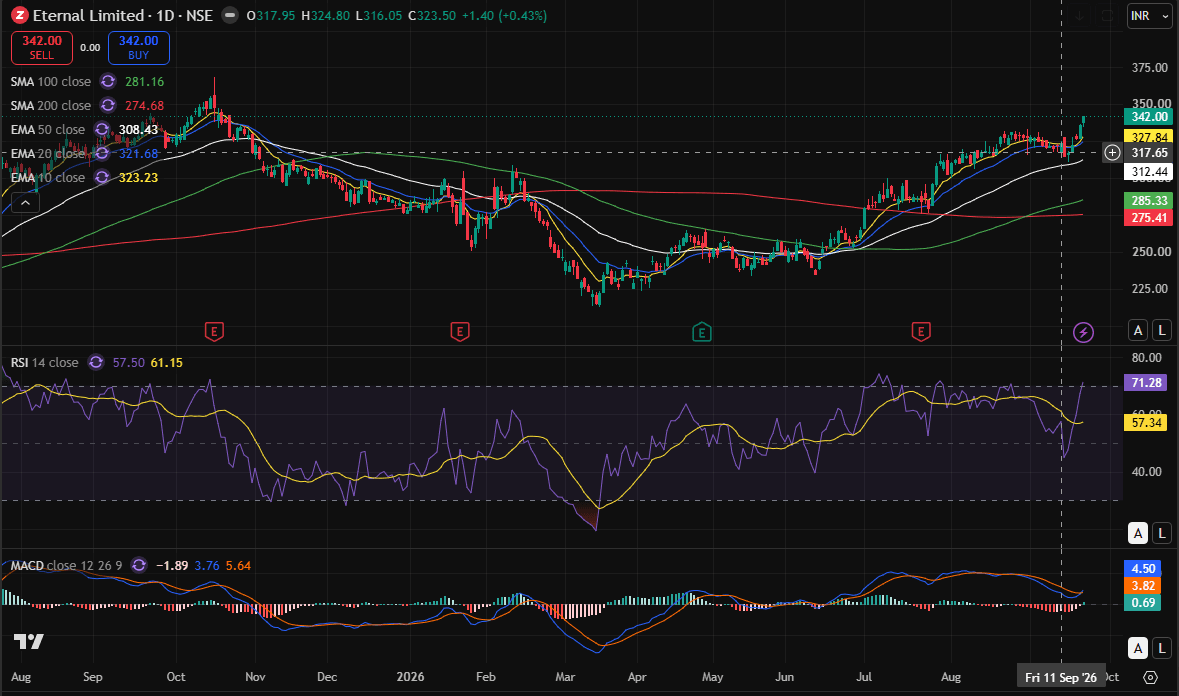
Task: Select the SMA 100 close legend label
Action: click(x=50, y=81)
